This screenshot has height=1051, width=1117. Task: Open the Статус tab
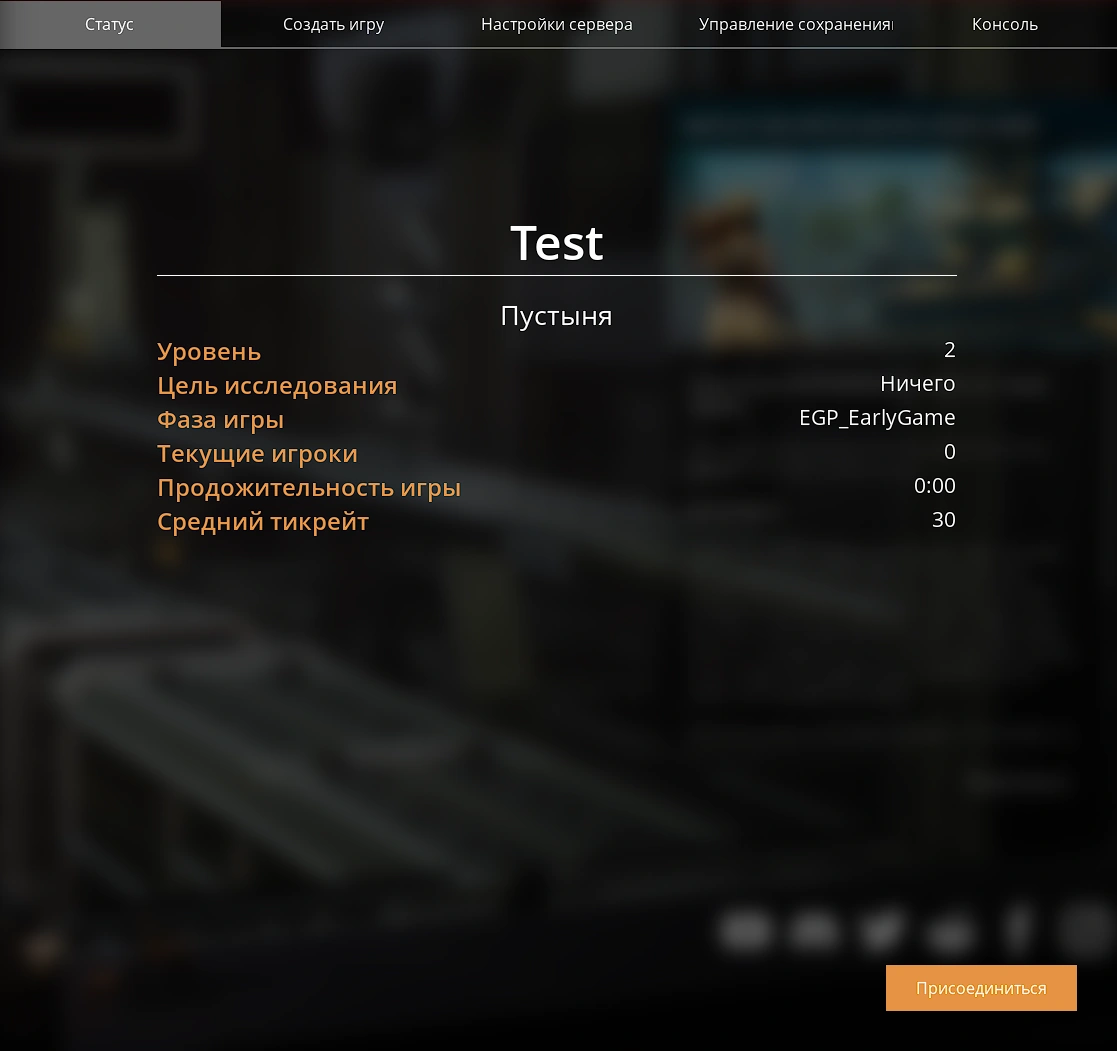[110, 24]
